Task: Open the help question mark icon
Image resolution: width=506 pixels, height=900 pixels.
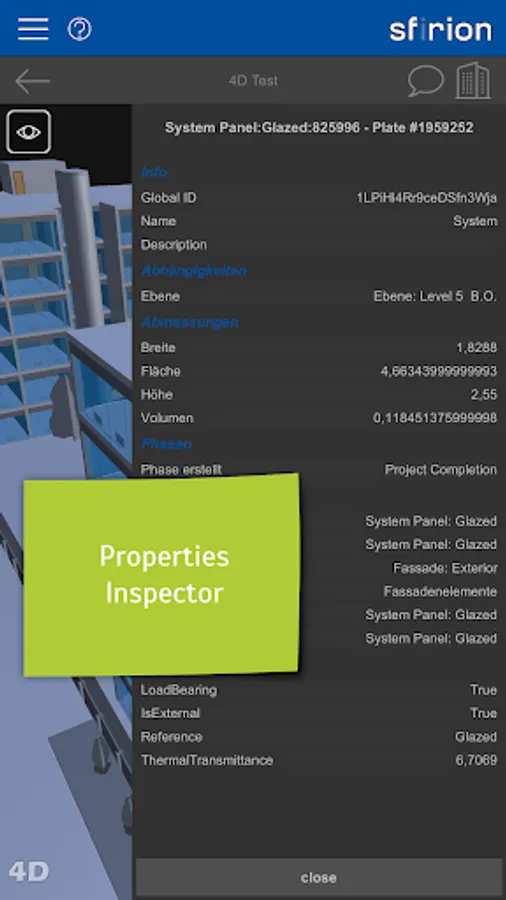Action: click(79, 28)
